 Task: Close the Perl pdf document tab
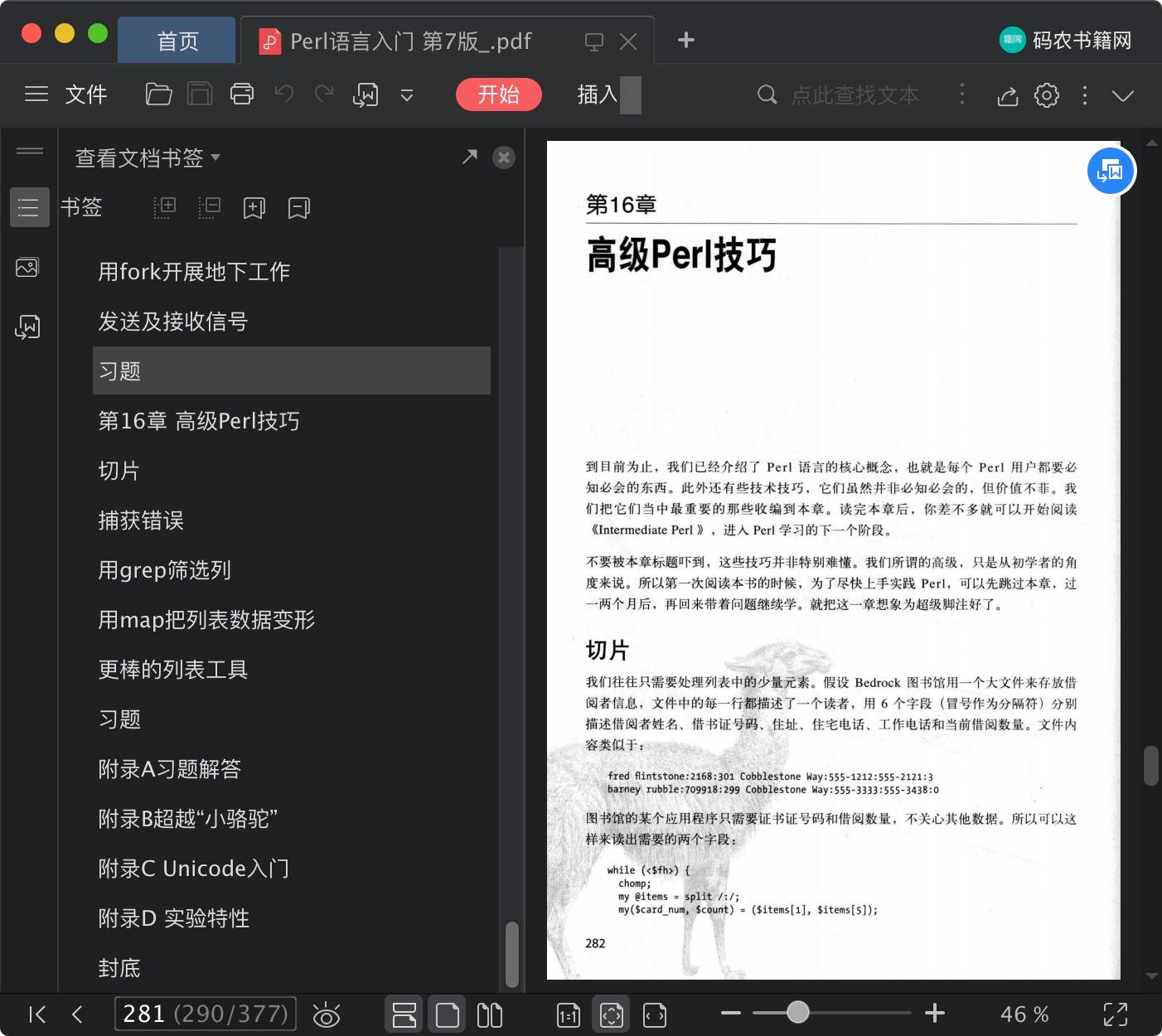(628, 41)
